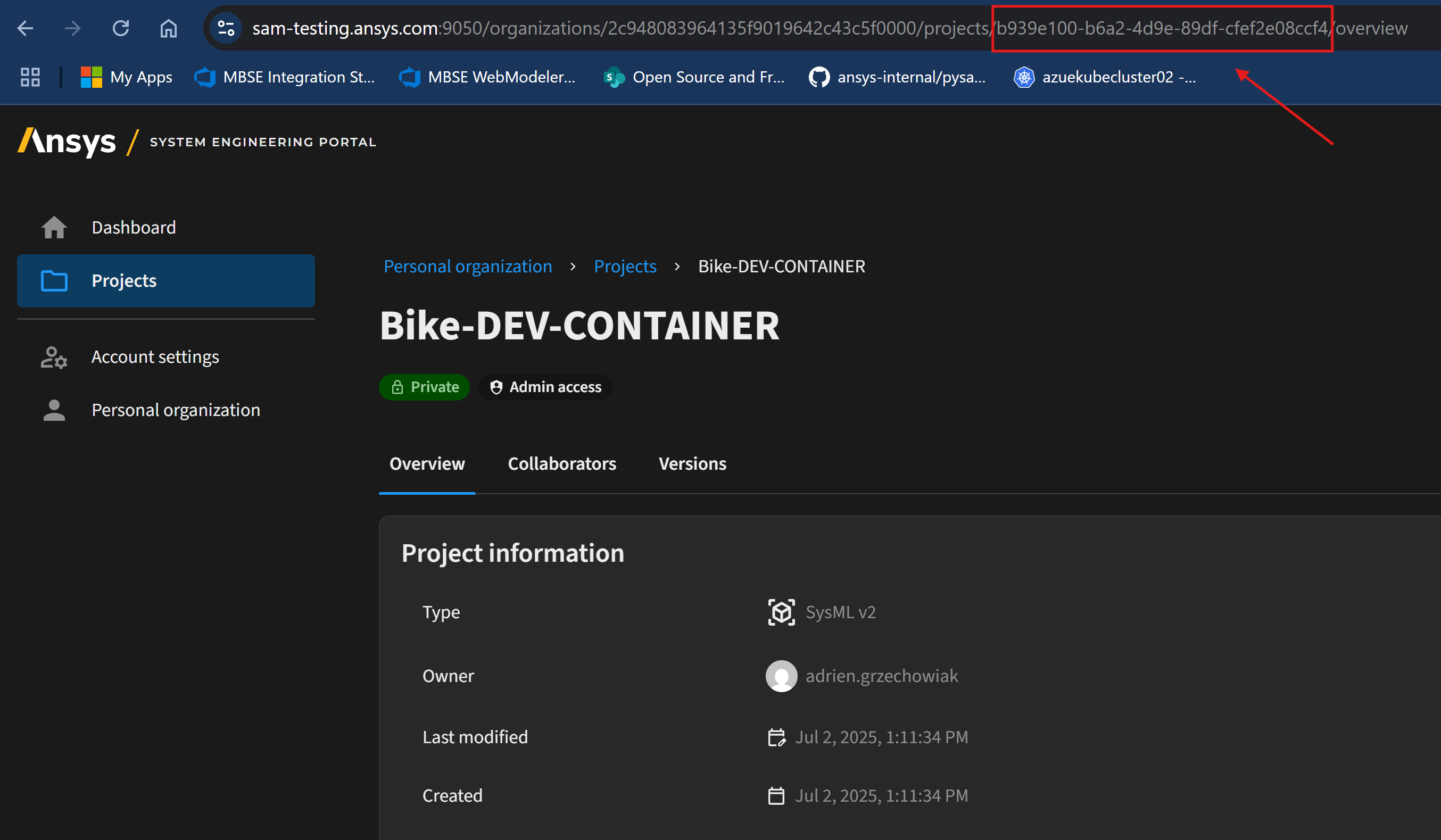Click the SysML v2 project type icon
The image size is (1441, 840).
point(781,612)
